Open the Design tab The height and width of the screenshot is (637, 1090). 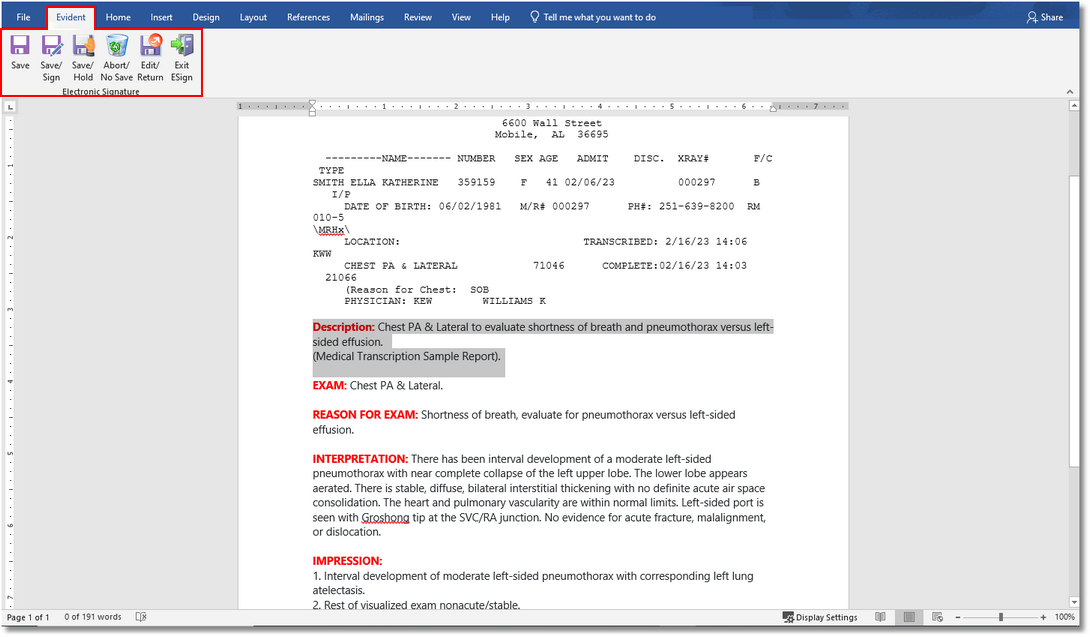206,17
